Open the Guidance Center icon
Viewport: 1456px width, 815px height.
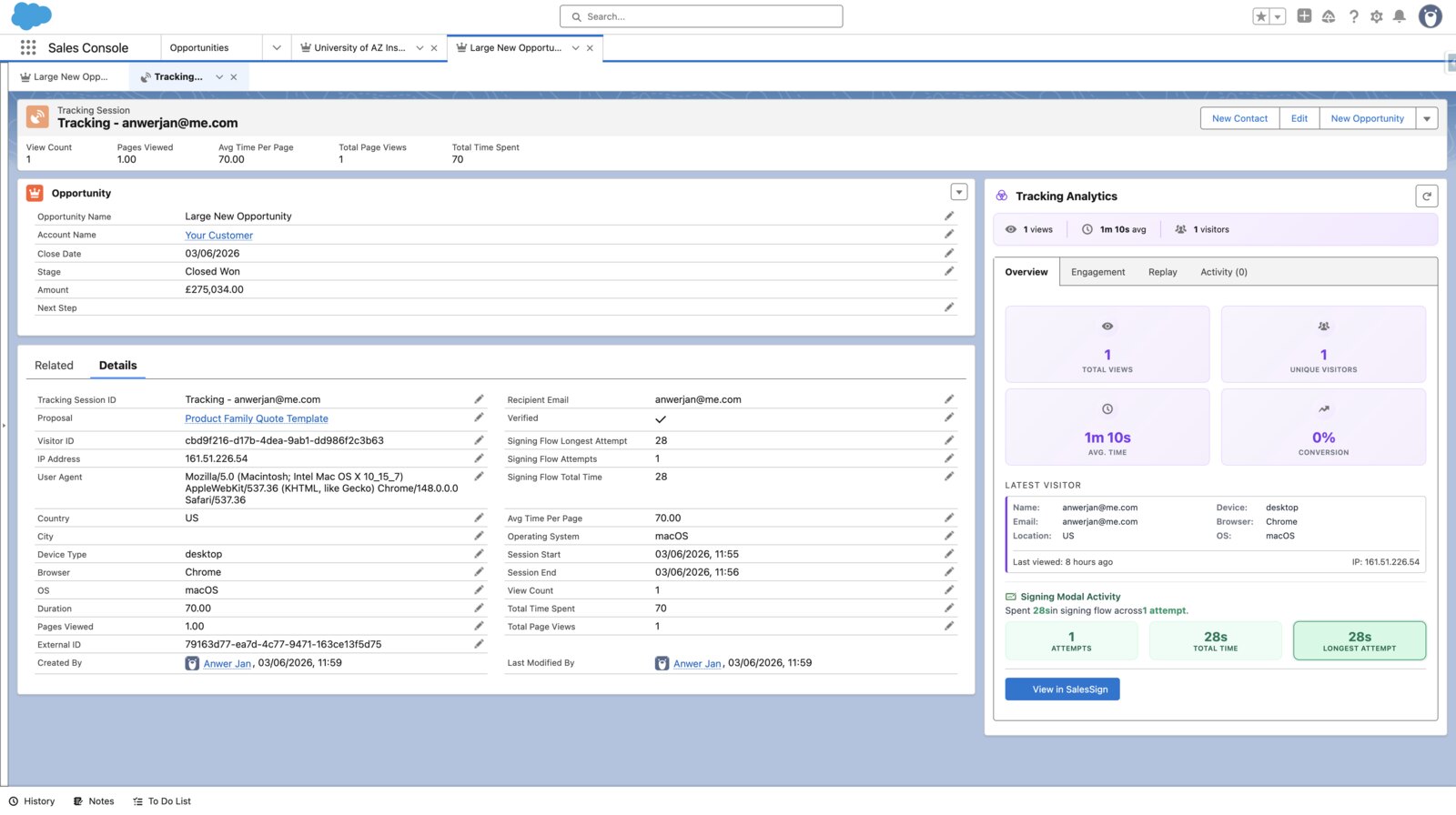(x=1329, y=16)
